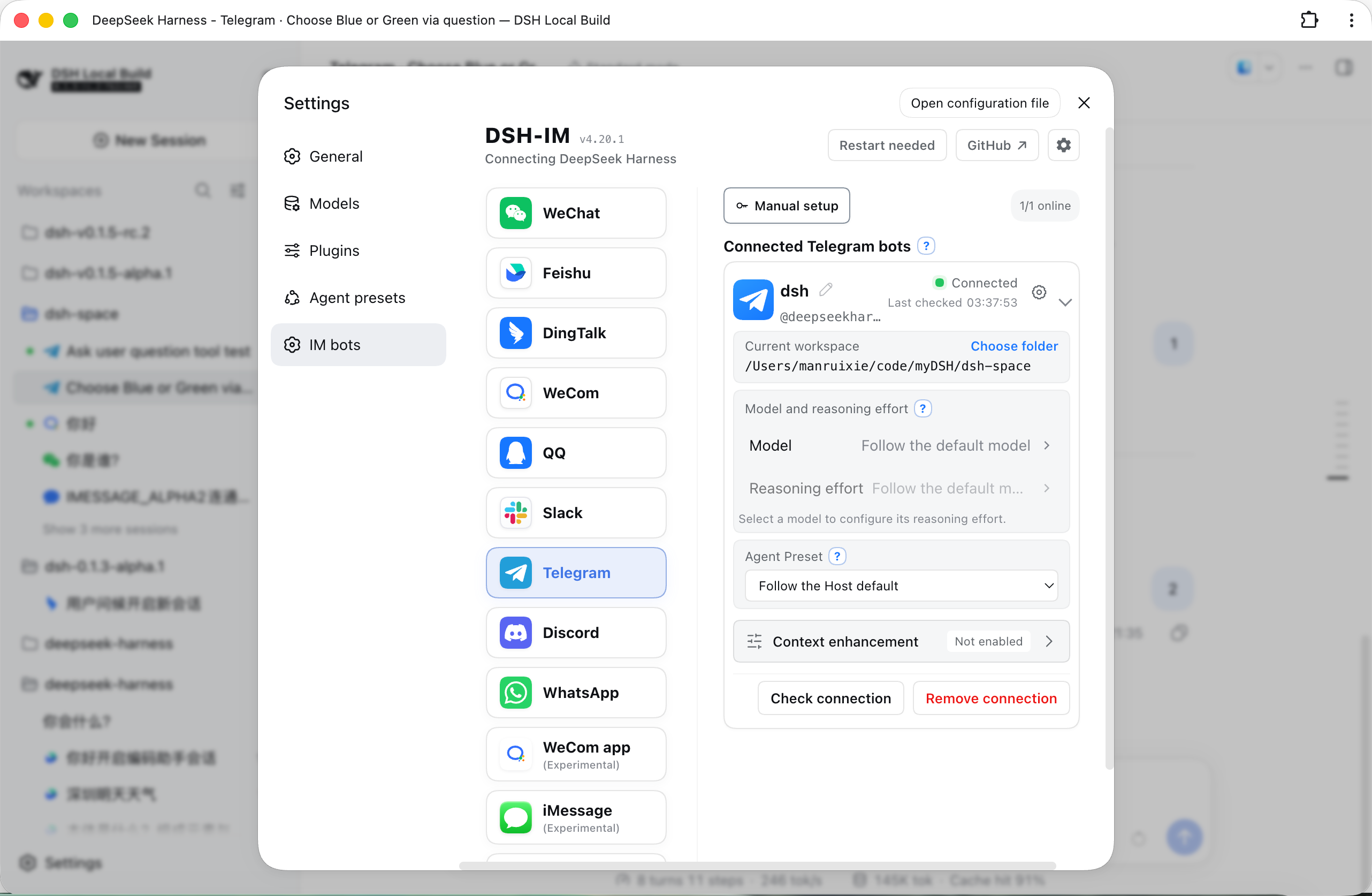
Task: Expand the Context enhancement row
Action: point(901,642)
